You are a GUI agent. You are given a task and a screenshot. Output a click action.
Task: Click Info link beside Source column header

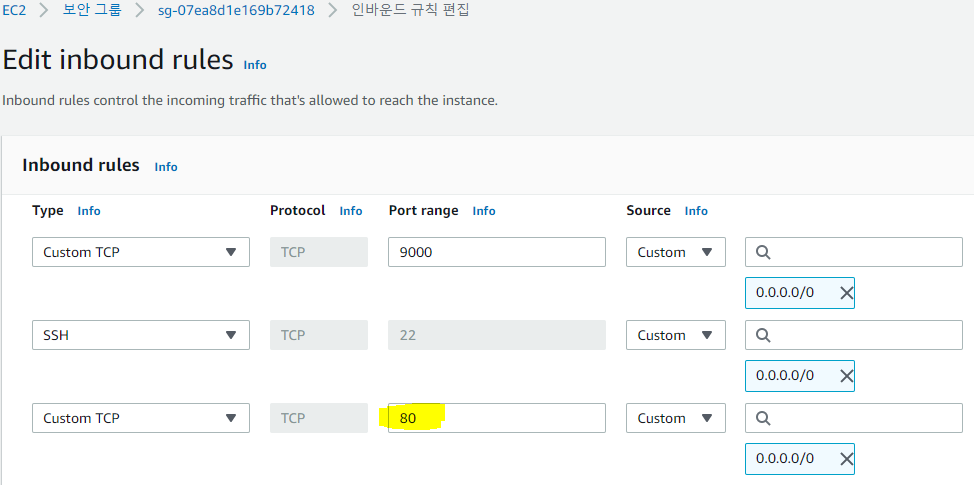pyautogui.click(x=696, y=211)
